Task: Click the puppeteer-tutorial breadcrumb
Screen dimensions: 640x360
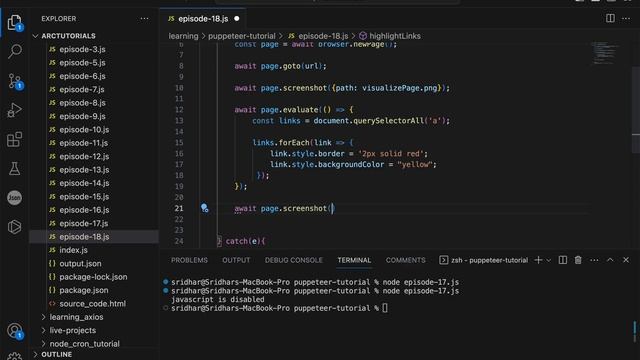Action: pyautogui.click(x=242, y=36)
